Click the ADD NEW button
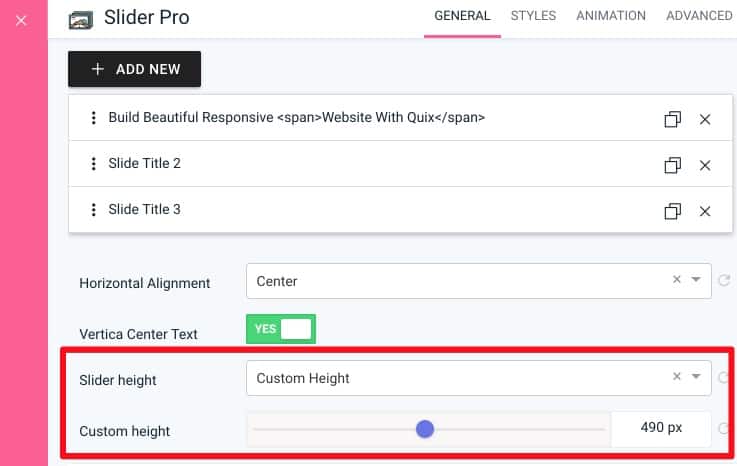Image resolution: width=737 pixels, height=466 pixels. click(134, 69)
